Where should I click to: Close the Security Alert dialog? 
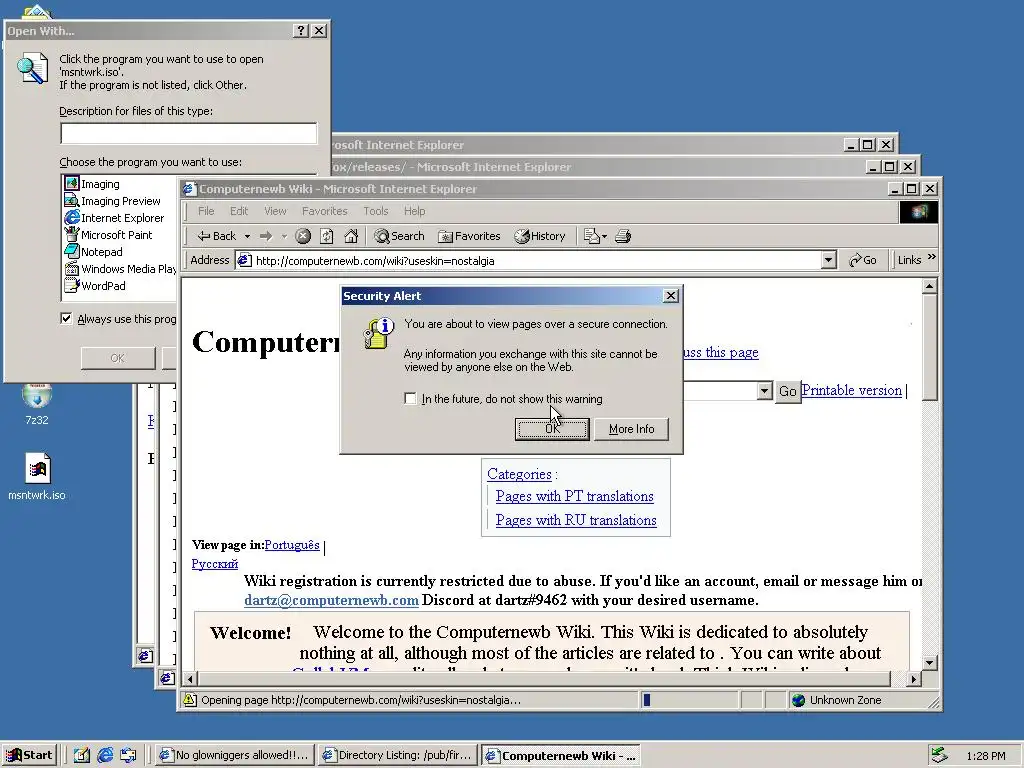[671, 296]
